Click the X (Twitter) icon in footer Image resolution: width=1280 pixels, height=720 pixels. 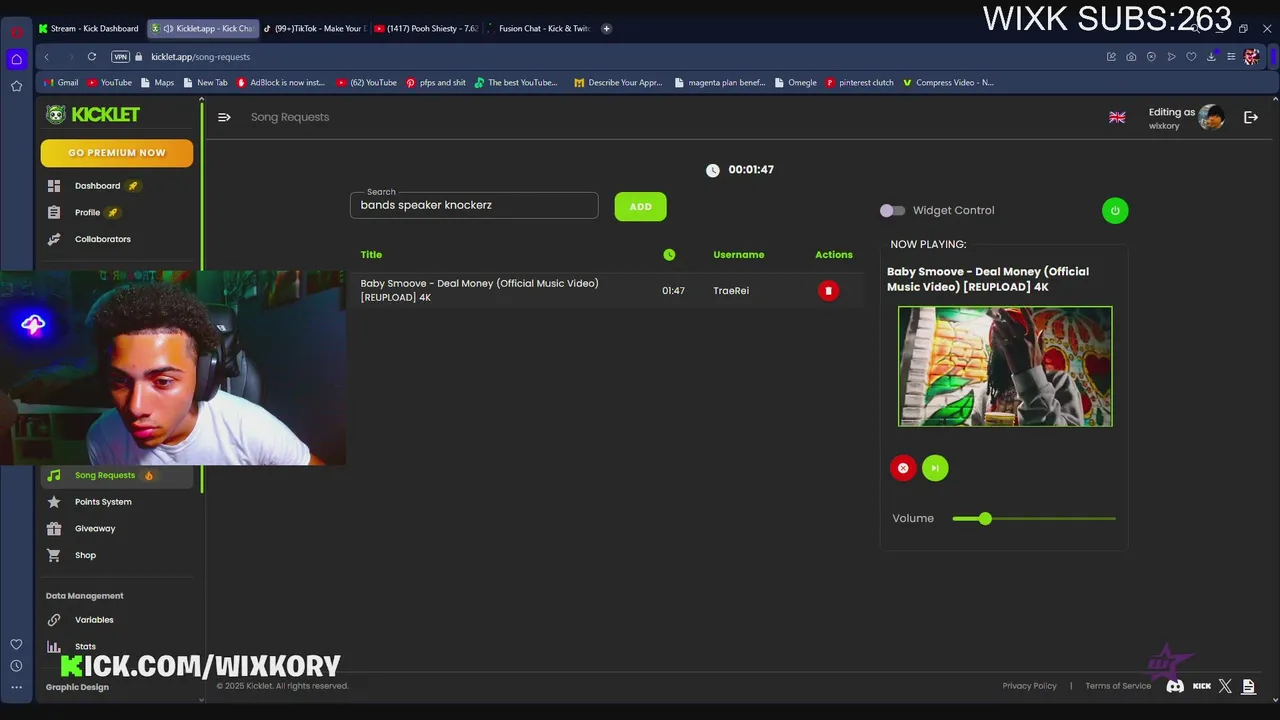point(1225,686)
